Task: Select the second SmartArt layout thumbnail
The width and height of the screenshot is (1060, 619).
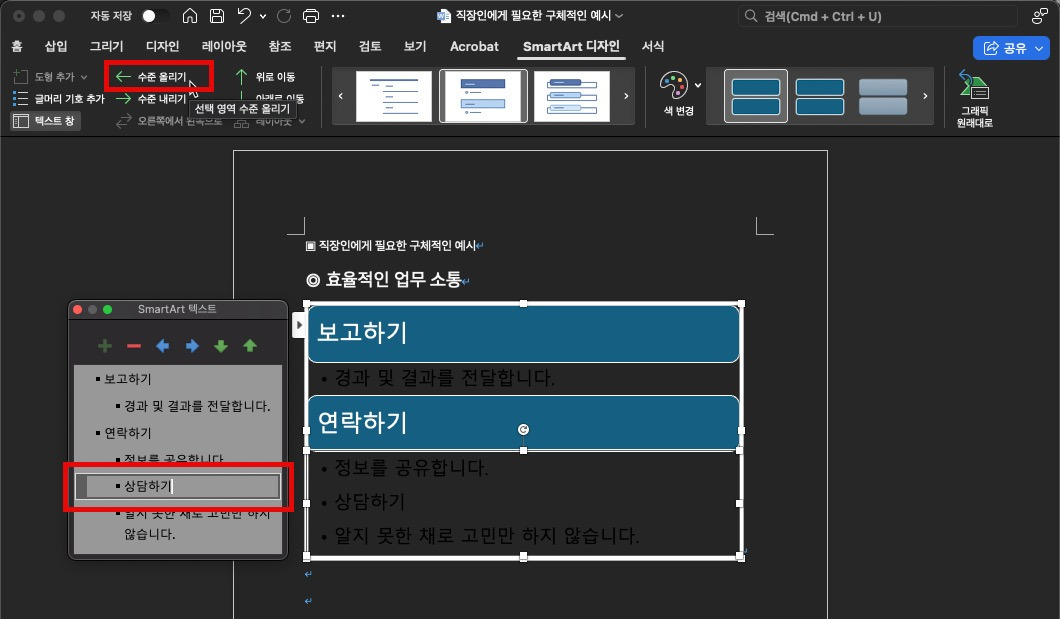Action: tap(483, 96)
